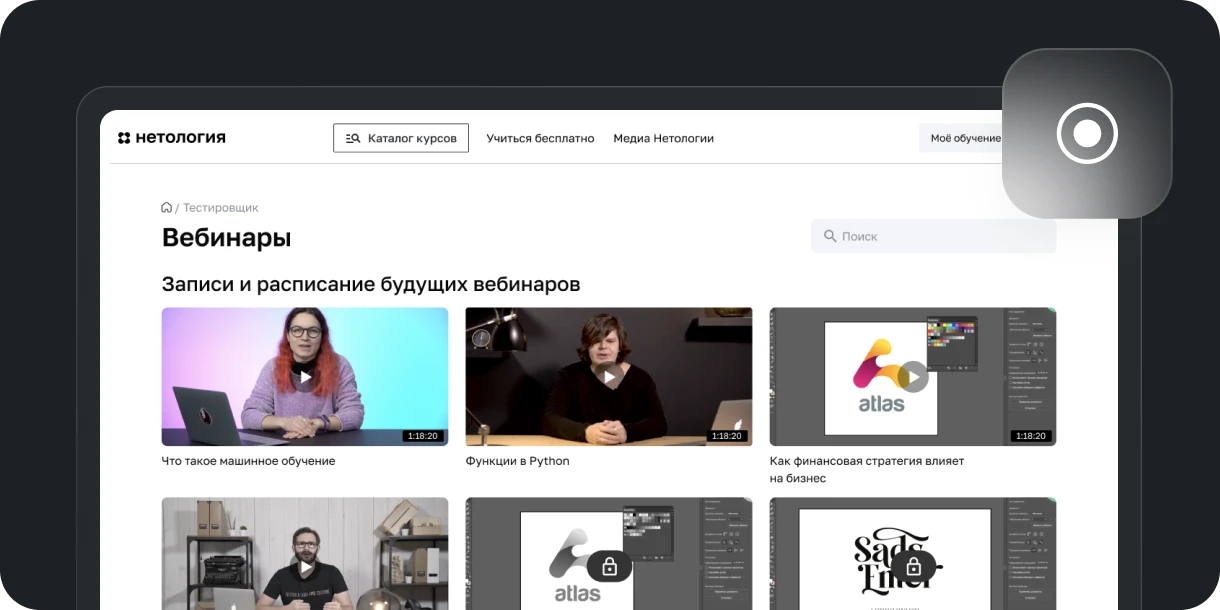Click the lock icon on the Sads Emer video
The height and width of the screenshot is (610, 1220).
tap(913, 567)
